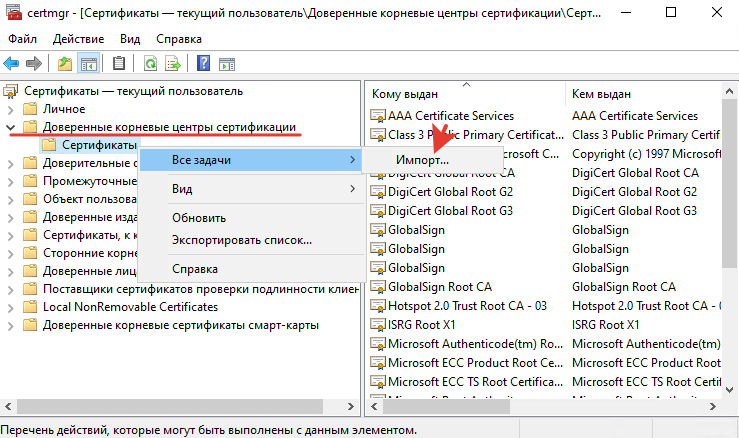Viewport: 739px width, 438px height.
Task: Go up one level with folder-arrow icon
Action: click(x=65, y=63)
